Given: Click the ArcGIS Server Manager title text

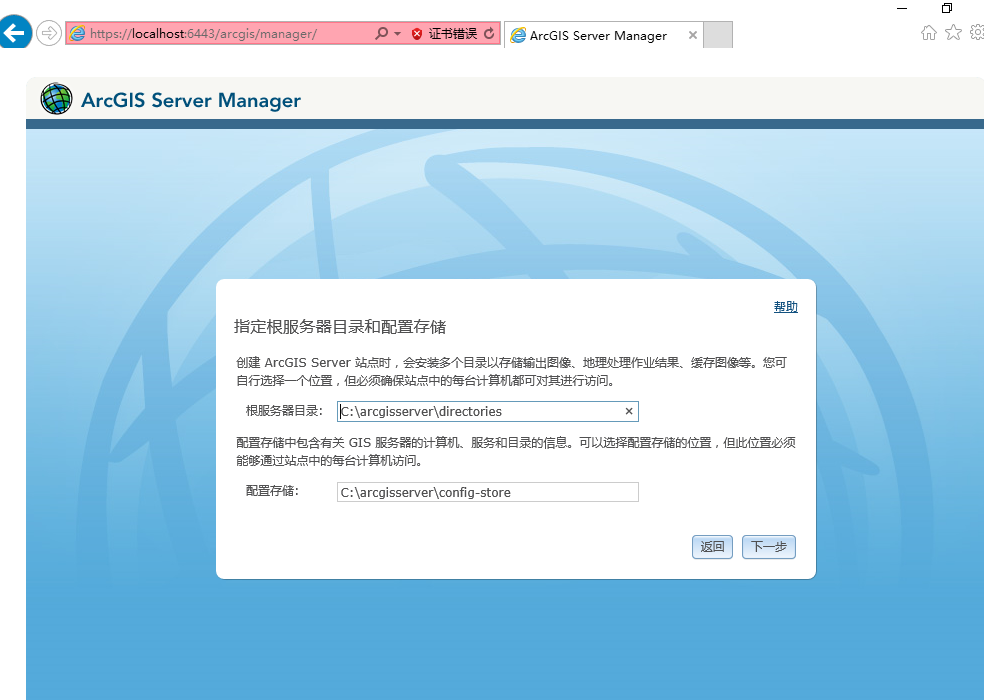Looking at the screenshot, I should [x=191, y=100].
